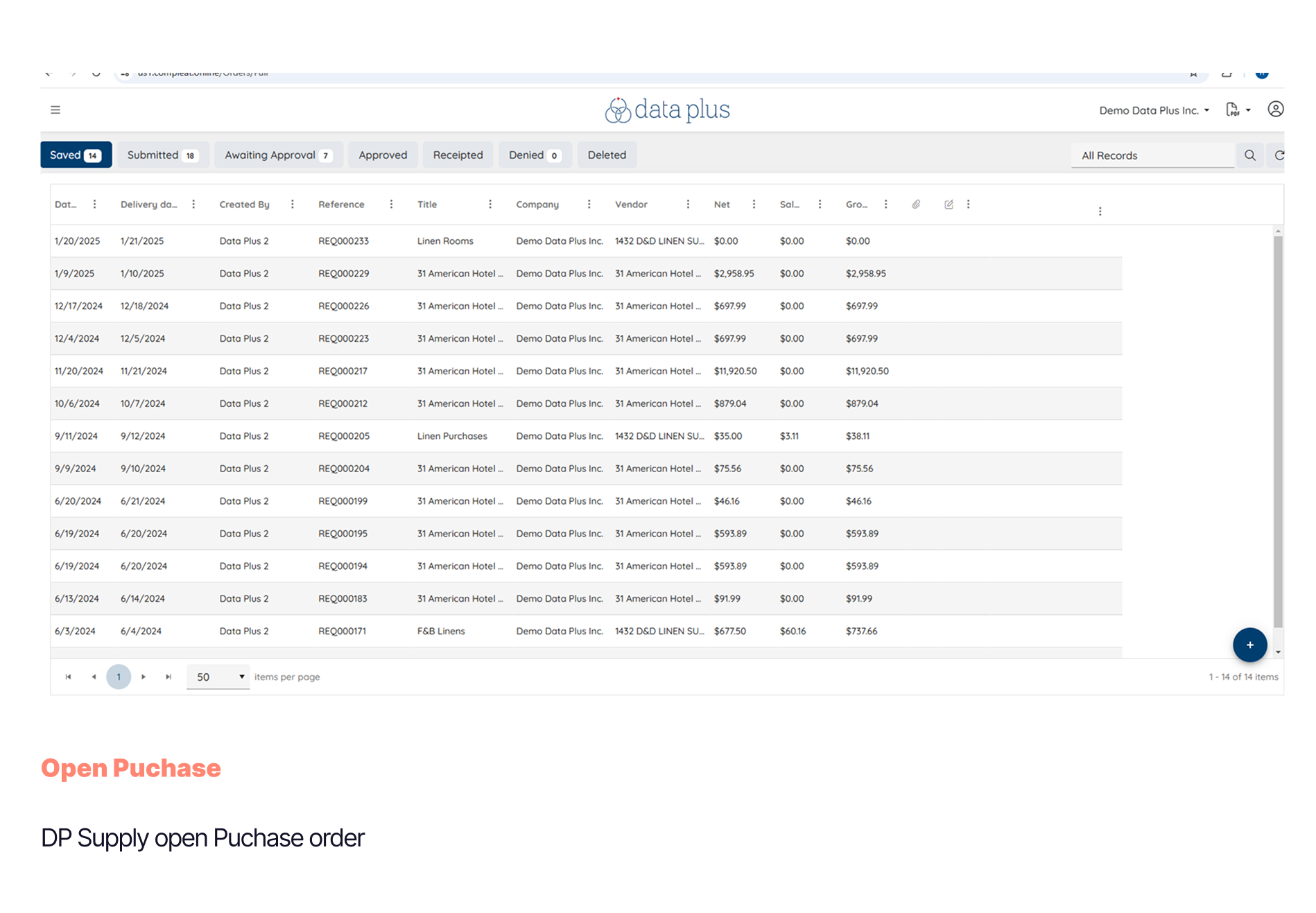Screen dimensions: 1316x913
Task: Click the scrollbar down arrow
Action: pyautogui.click(x=1278, y=652)
